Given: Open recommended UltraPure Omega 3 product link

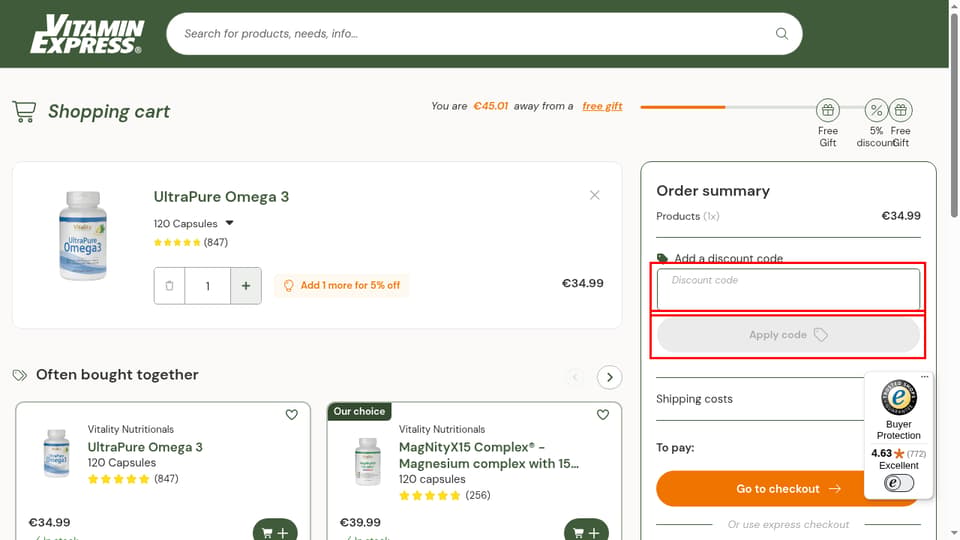Looking at the screenshot, I should (145, 447).
